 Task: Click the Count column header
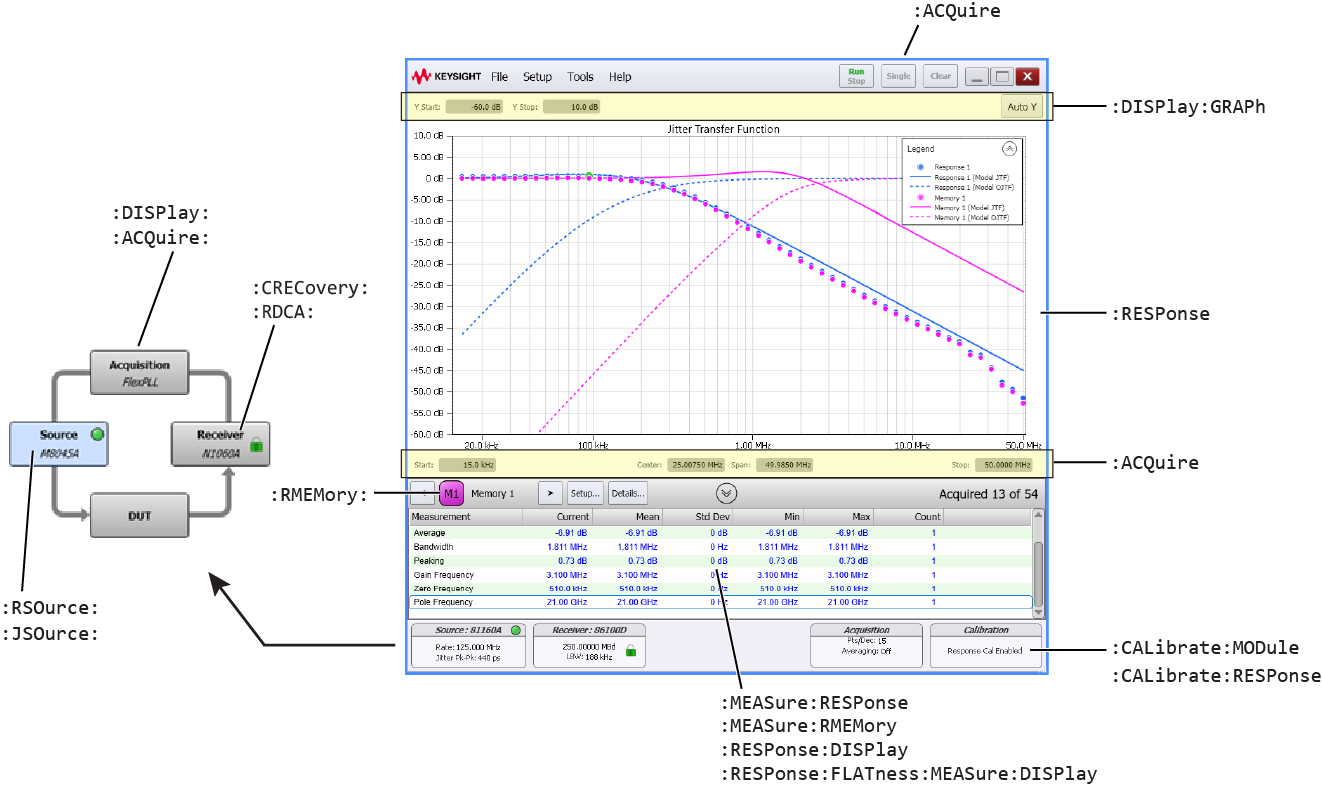pyautogui.click(x=910, y=517)
